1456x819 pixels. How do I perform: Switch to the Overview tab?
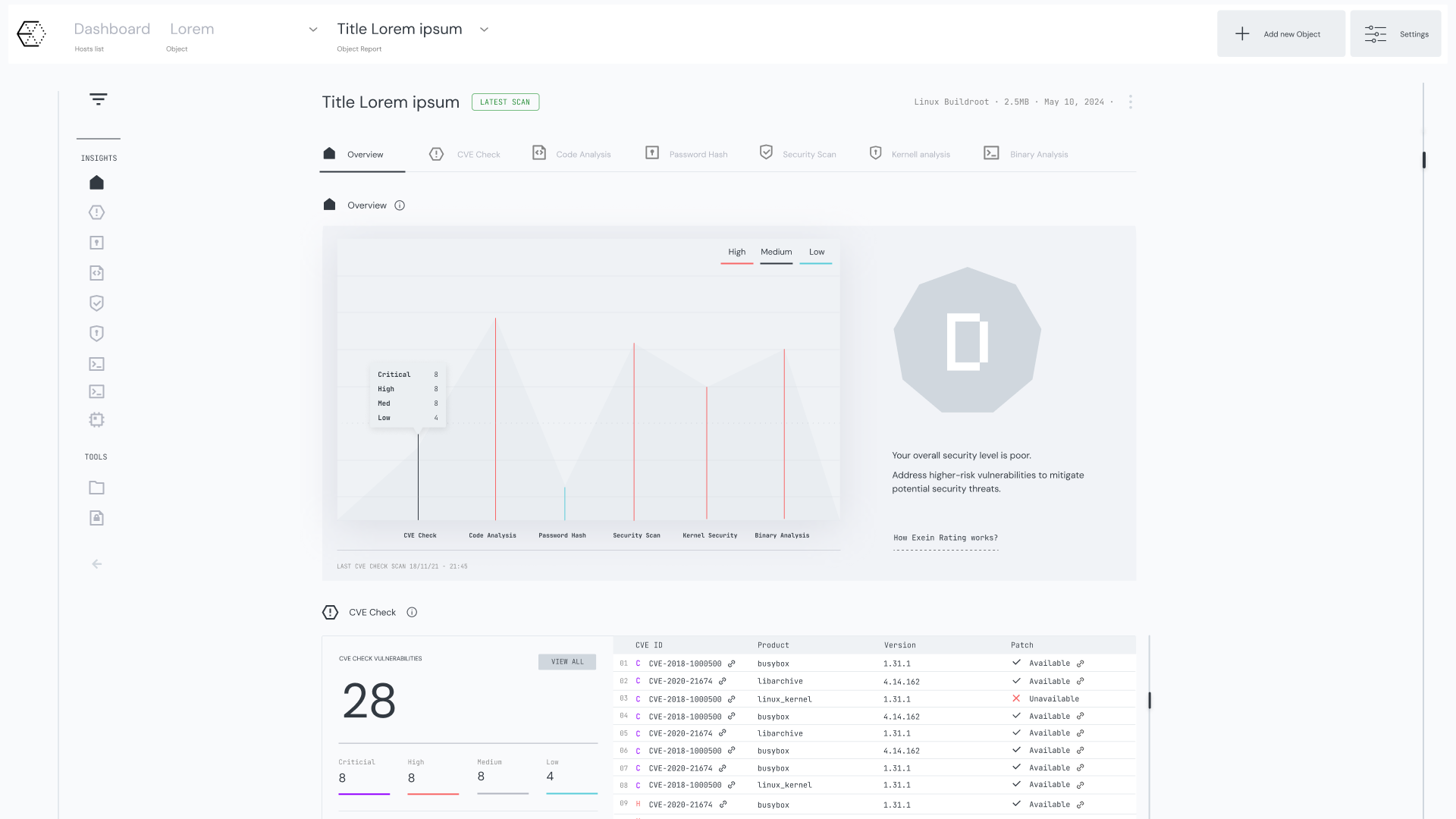click(362, 154)
